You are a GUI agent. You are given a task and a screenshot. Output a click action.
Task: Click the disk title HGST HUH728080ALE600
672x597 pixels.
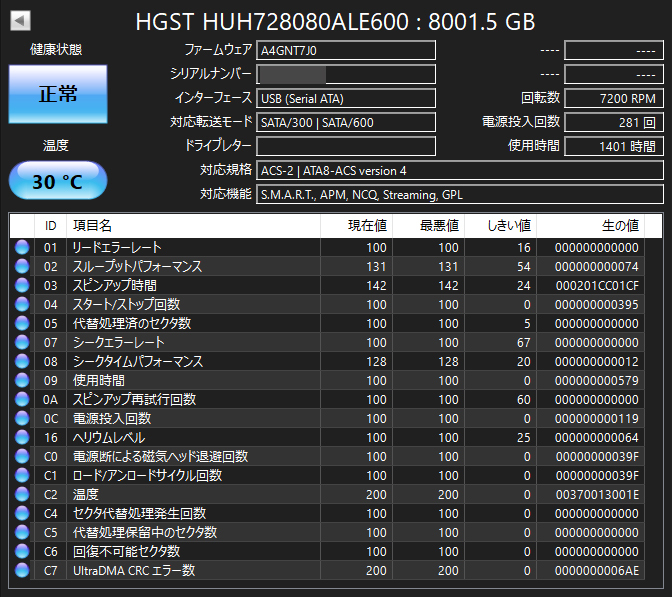272,21
